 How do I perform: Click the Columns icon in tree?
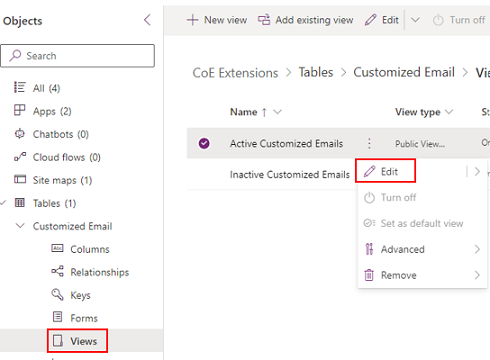(x=57, y=248)
